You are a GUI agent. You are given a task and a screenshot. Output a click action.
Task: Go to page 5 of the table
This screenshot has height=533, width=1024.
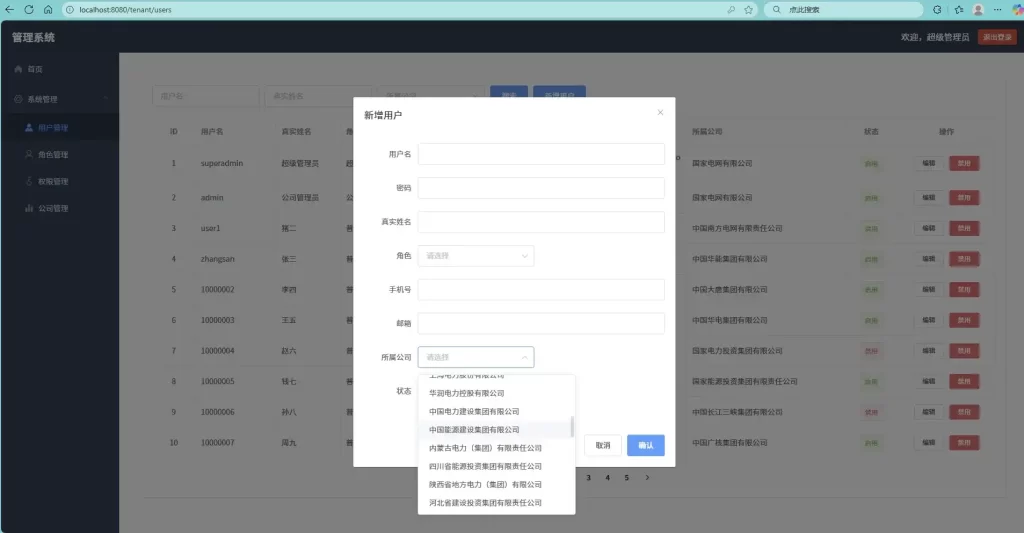[x=626, y=477]
